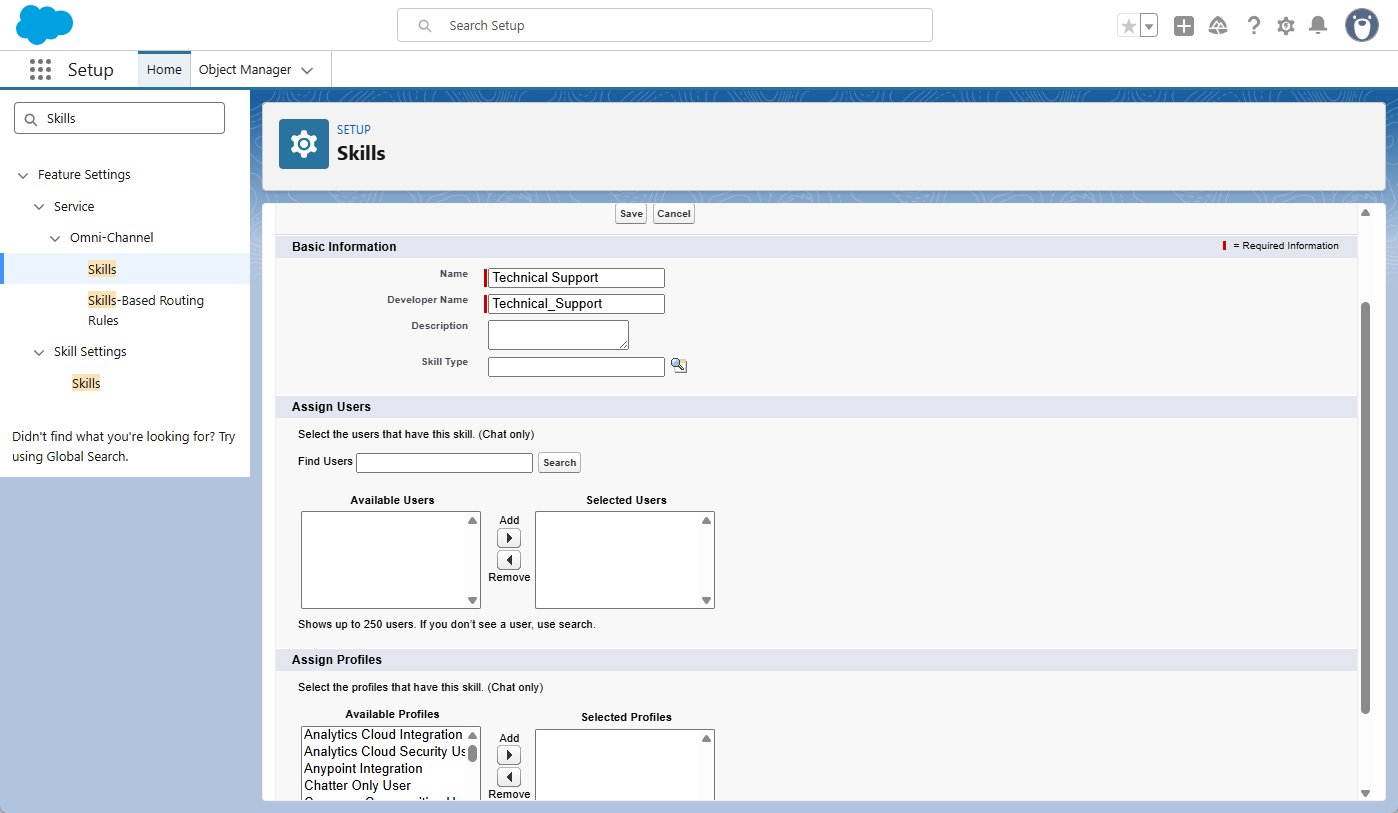
Task: Collapse the Omni-Channel tree section
Action: 55,238
